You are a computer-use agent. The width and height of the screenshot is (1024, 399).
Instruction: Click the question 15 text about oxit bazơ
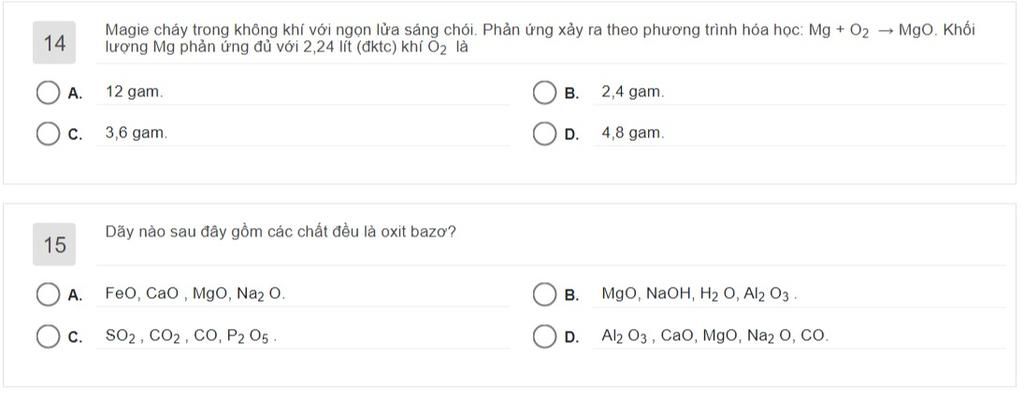click(281, 232)
